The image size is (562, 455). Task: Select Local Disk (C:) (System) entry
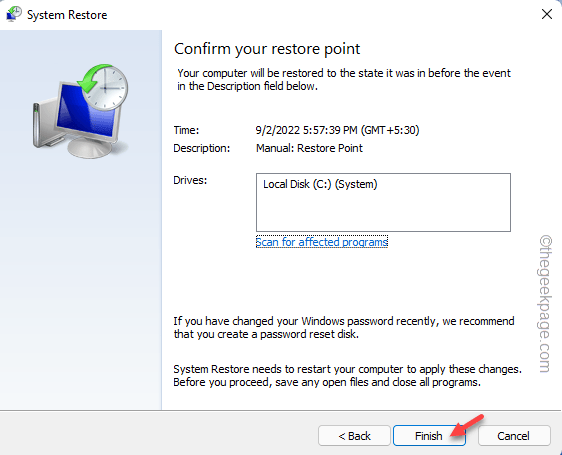(320, 184)
